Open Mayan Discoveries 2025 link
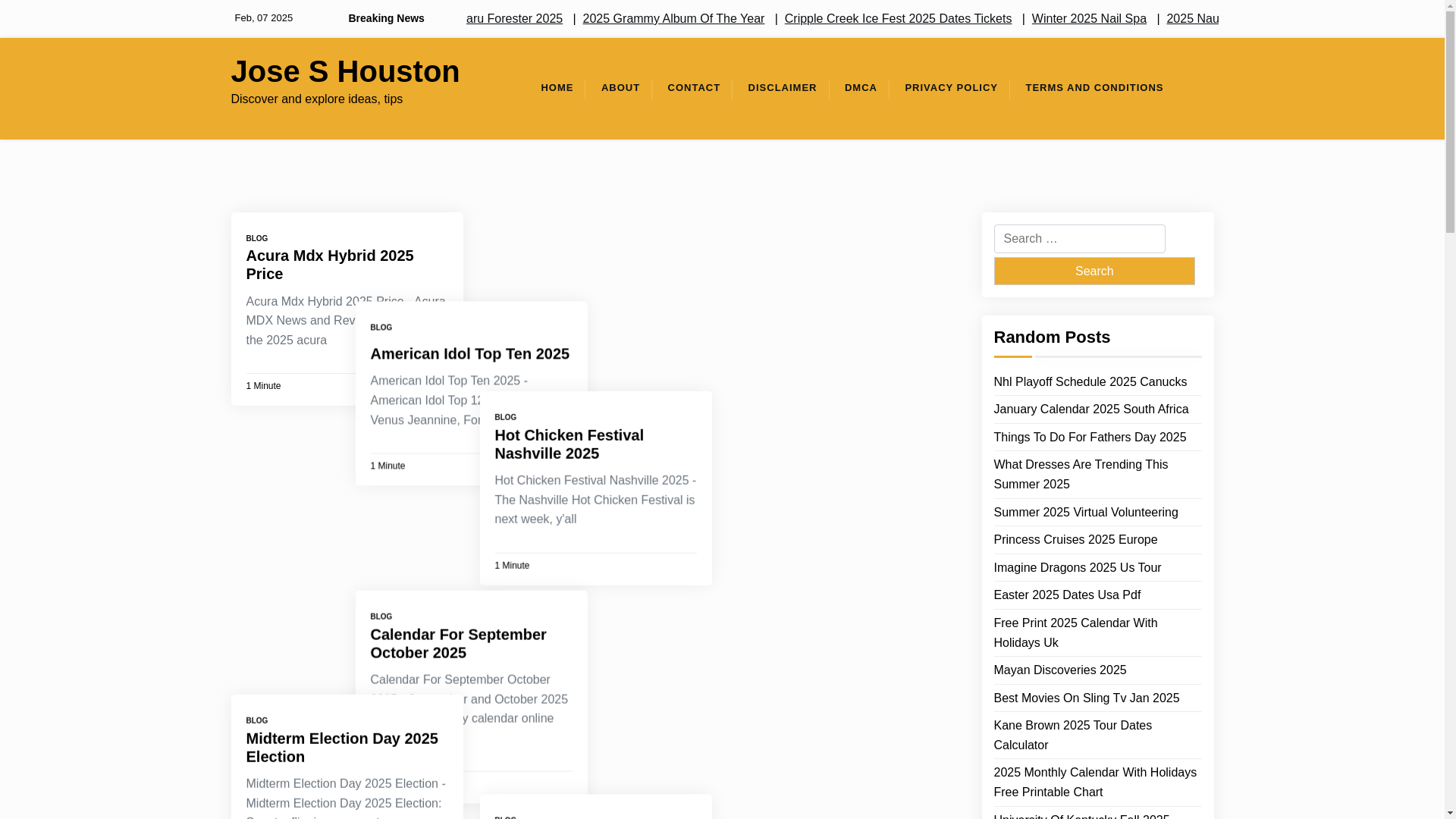 coord(1059,670)
